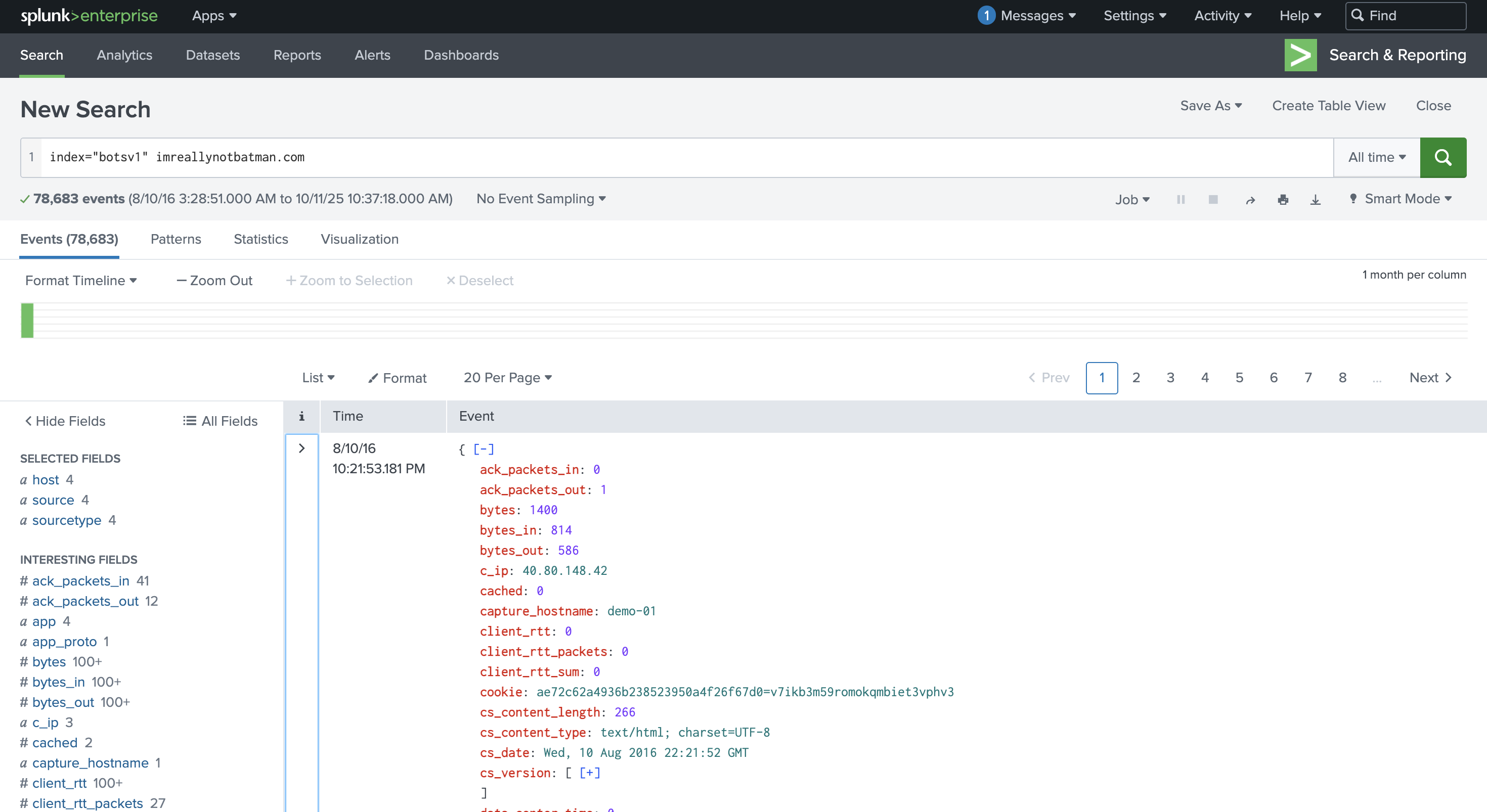Open the All time range picker
This screenshot has width=1487, height=812.
tap(1376, 157)
